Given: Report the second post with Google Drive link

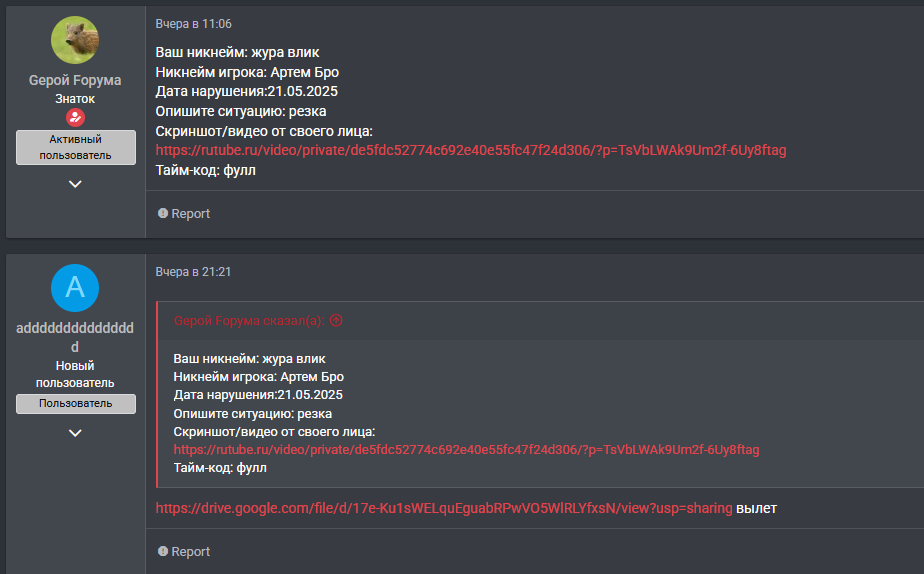Looking at the screenshot, I should [x=184, y=551].
